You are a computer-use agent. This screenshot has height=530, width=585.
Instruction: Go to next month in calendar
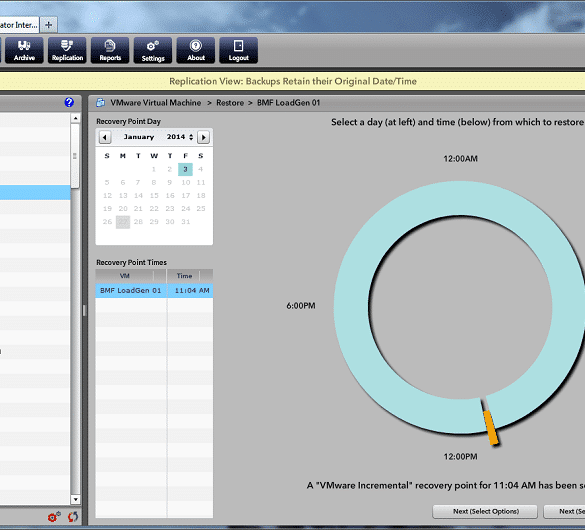coord(203,137)
